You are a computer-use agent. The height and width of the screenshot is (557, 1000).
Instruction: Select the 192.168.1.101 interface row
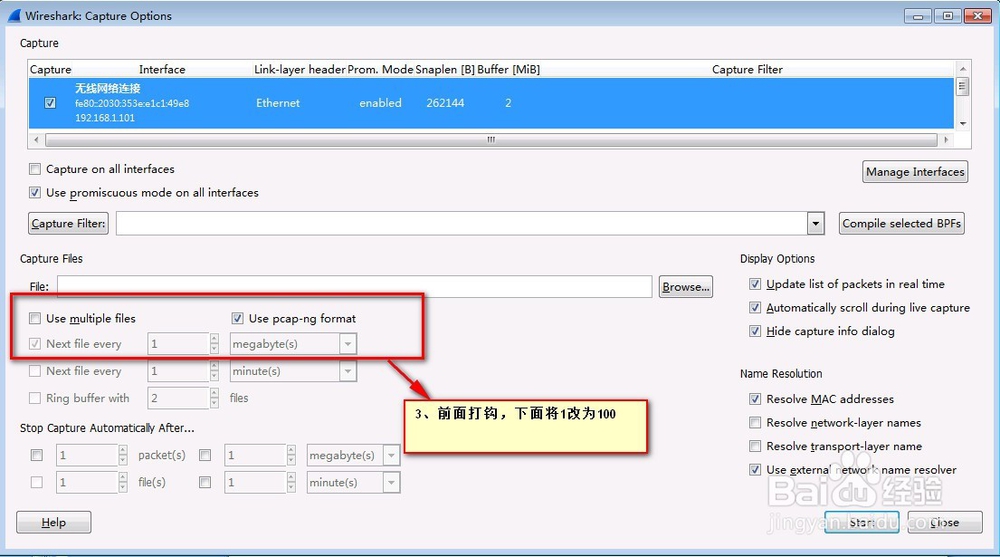coord(491,103)
